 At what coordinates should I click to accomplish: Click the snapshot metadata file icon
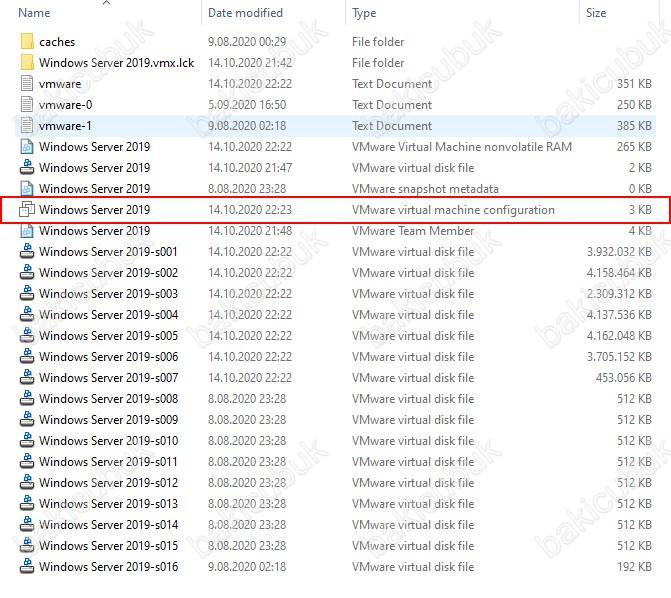[27, 188]
